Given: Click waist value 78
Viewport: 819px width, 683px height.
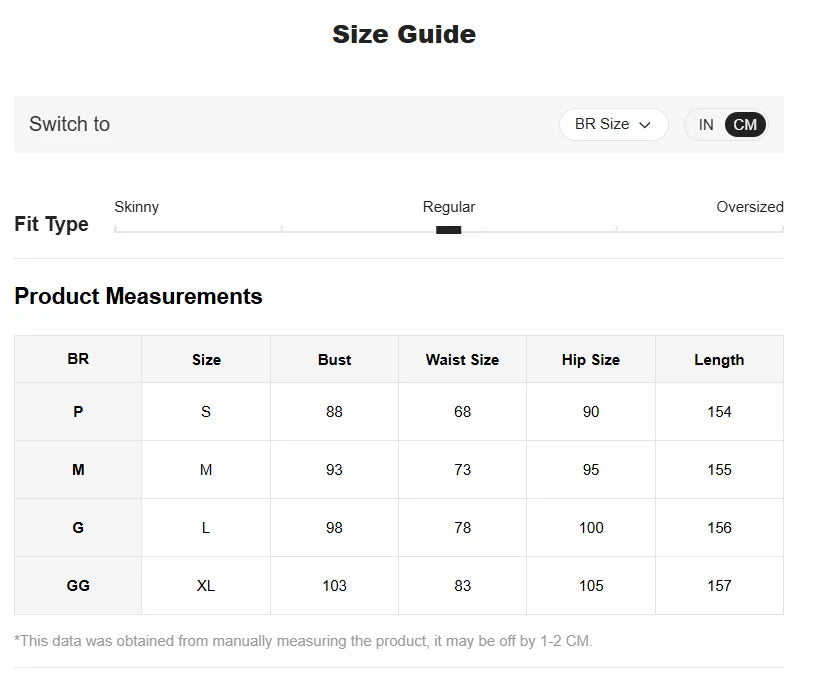Looking at the screenshot, I should (462, 527).
